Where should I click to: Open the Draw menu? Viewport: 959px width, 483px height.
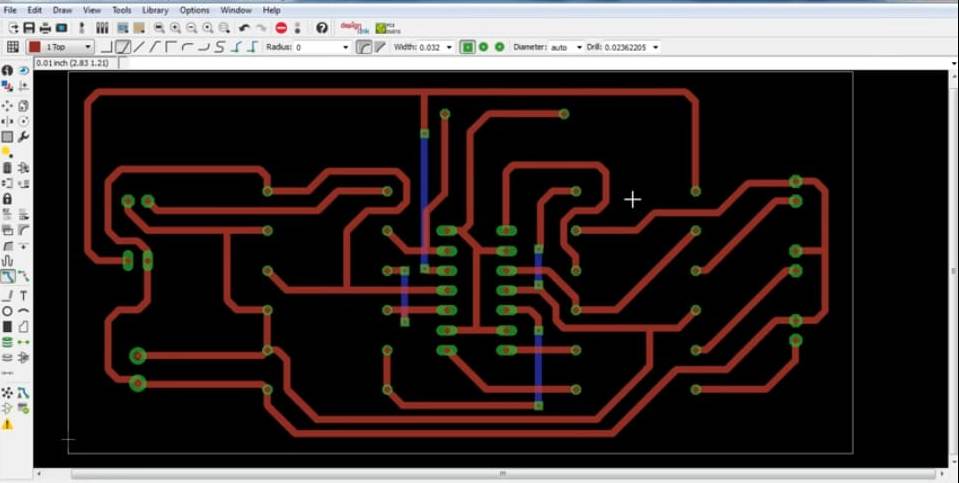point(62,10)
